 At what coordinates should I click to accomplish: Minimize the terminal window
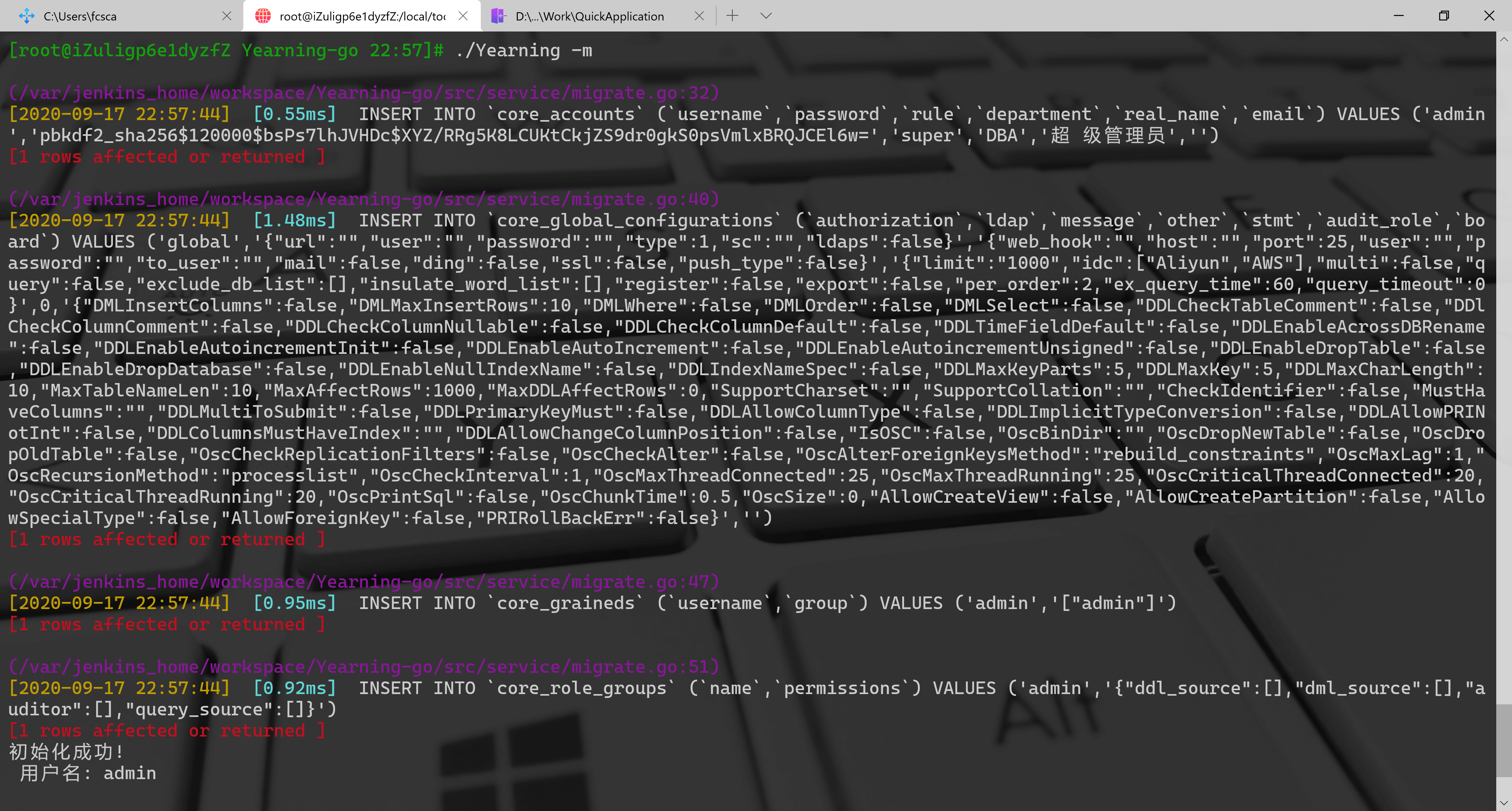[x=1399, y=16]
